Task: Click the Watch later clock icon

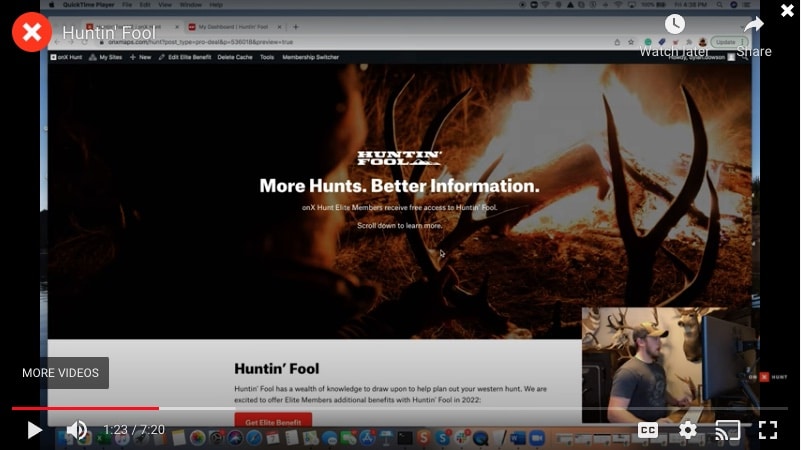Action: [x=675, y=25]
